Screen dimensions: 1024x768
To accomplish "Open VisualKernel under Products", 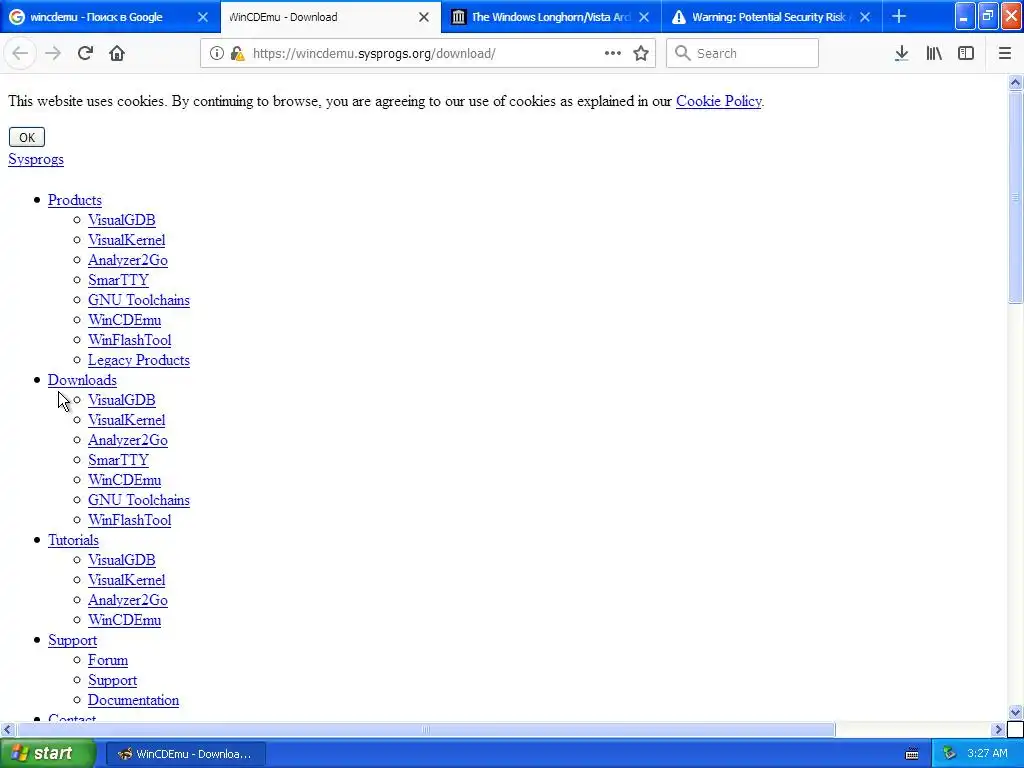I will [x=127, y=240].
